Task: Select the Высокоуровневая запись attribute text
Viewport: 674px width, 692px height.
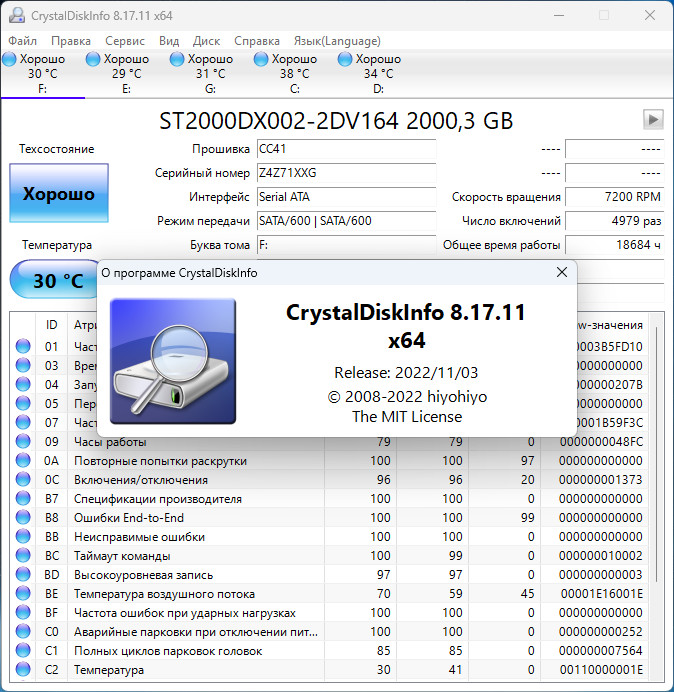Action: tap(143, 575)
